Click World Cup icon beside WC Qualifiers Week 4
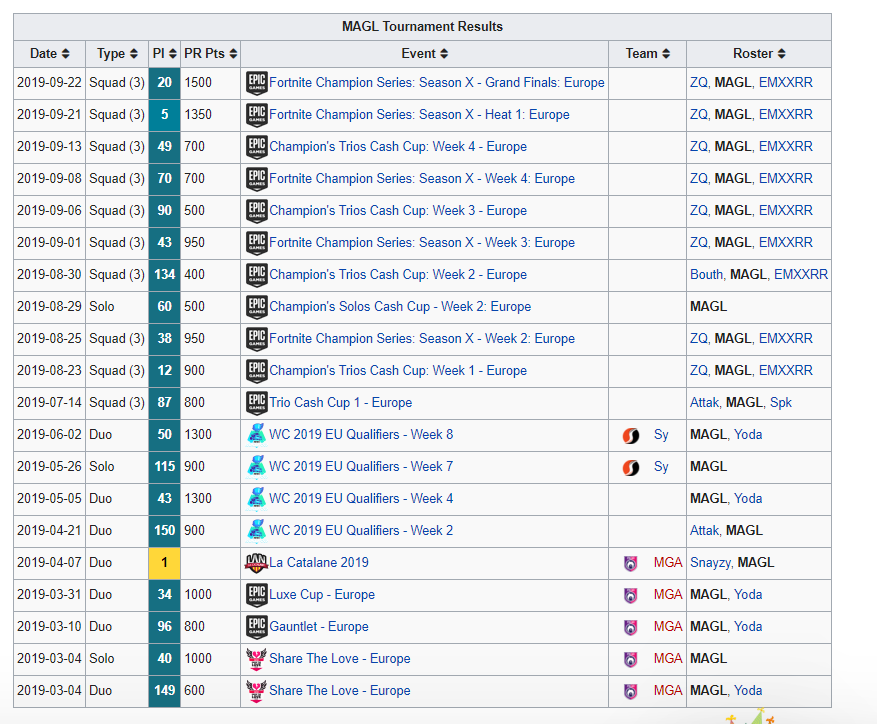Viewport: 877px width, 724px height. click(257, 499)
